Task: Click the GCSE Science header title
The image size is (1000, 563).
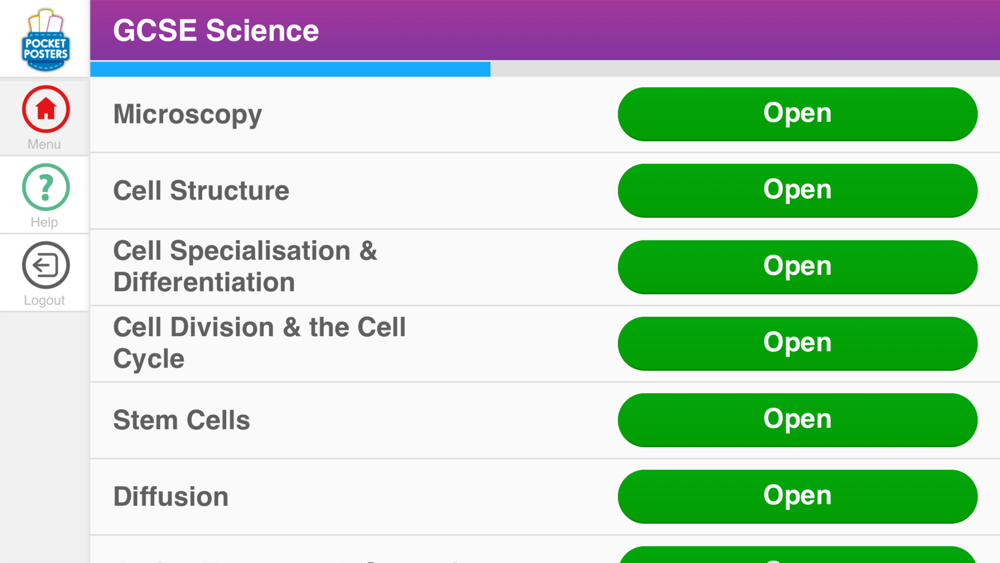Action: point(216,31)
